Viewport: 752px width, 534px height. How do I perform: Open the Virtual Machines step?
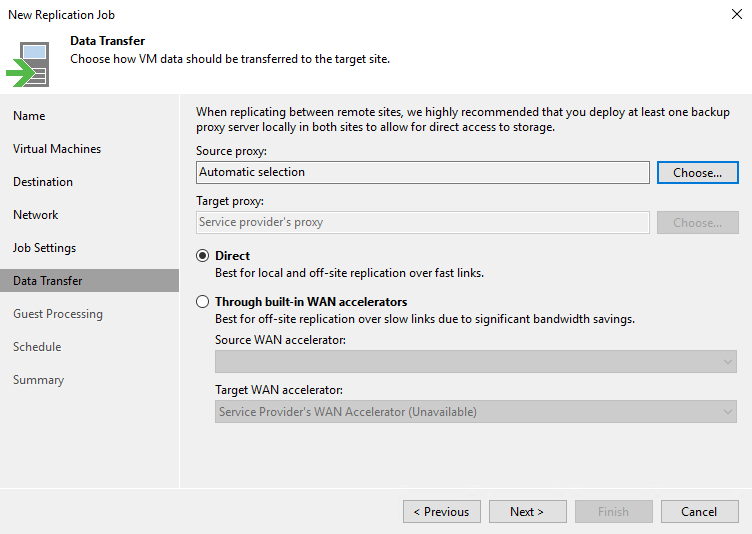pyautogui.click(x=57, y=149)
